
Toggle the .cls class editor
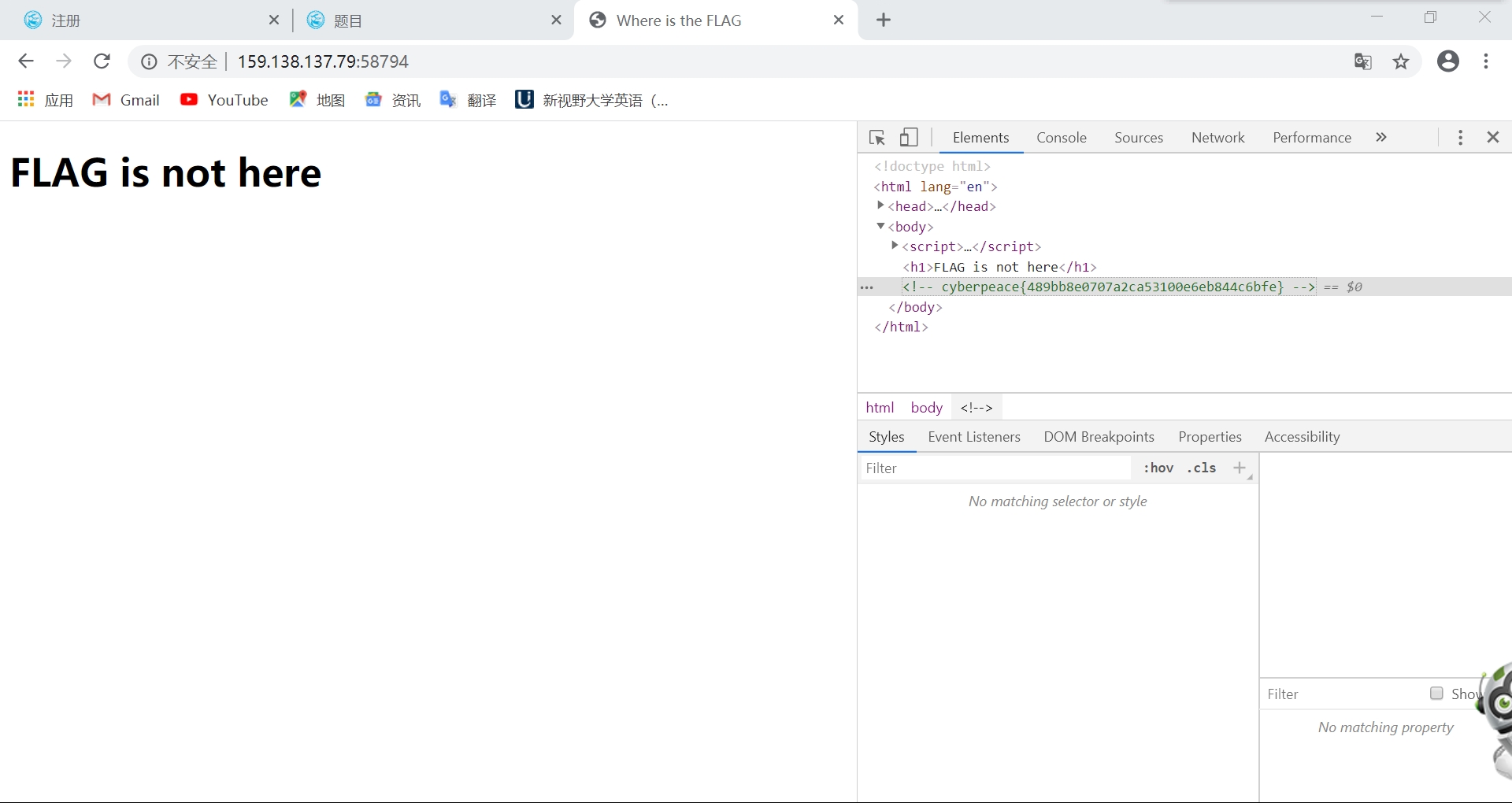click(x=1200, y=468)
